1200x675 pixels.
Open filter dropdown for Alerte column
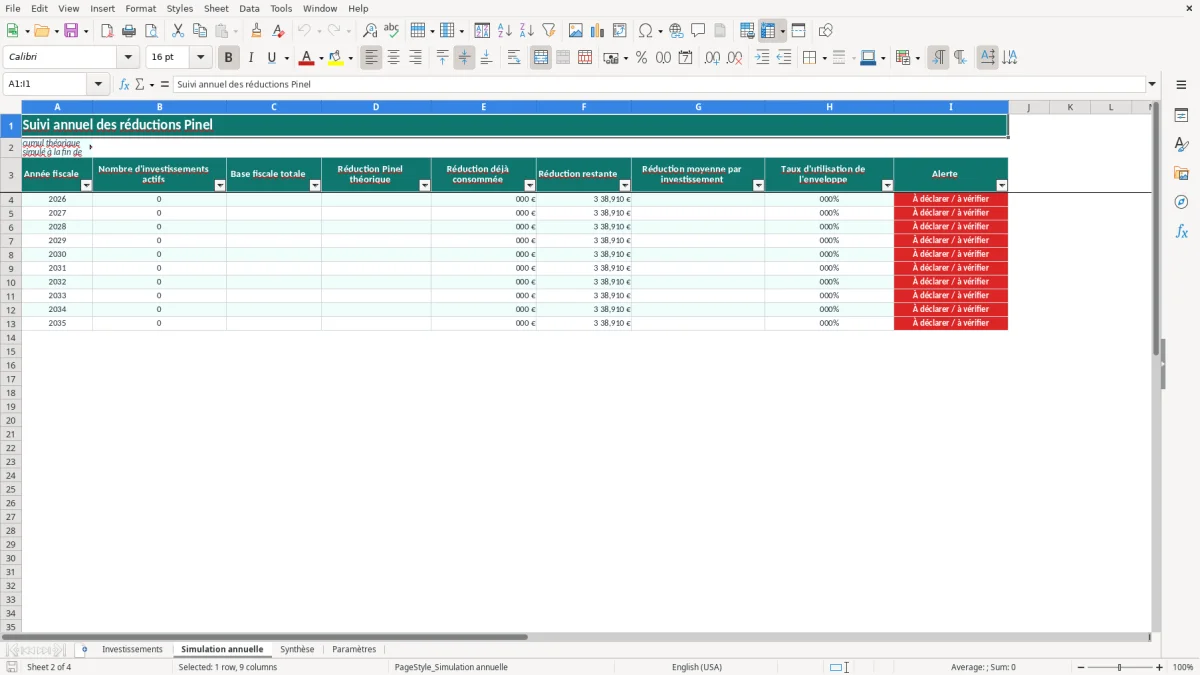pyautogui.click(x=1001, y=186)
